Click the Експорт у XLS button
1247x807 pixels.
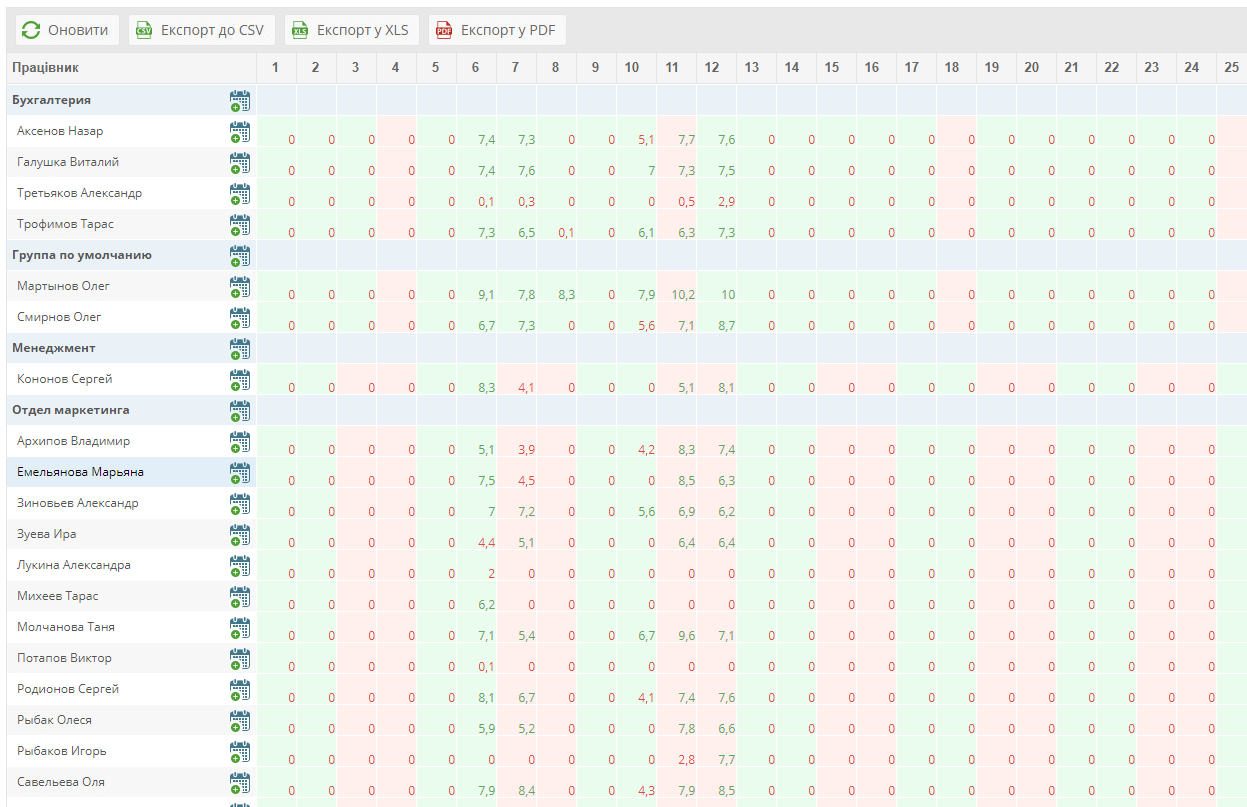351,30
